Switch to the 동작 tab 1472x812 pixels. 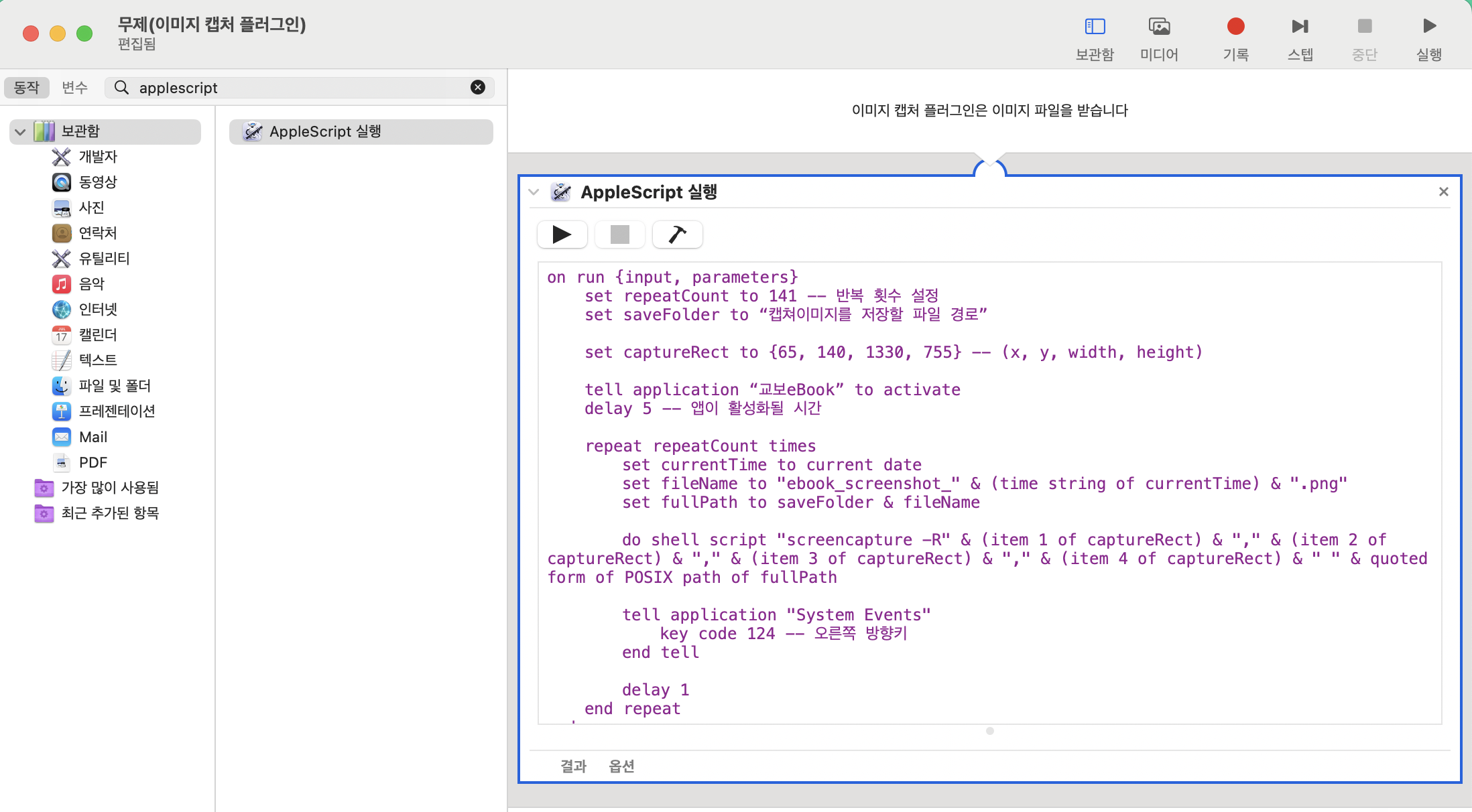tap(27, 87)
